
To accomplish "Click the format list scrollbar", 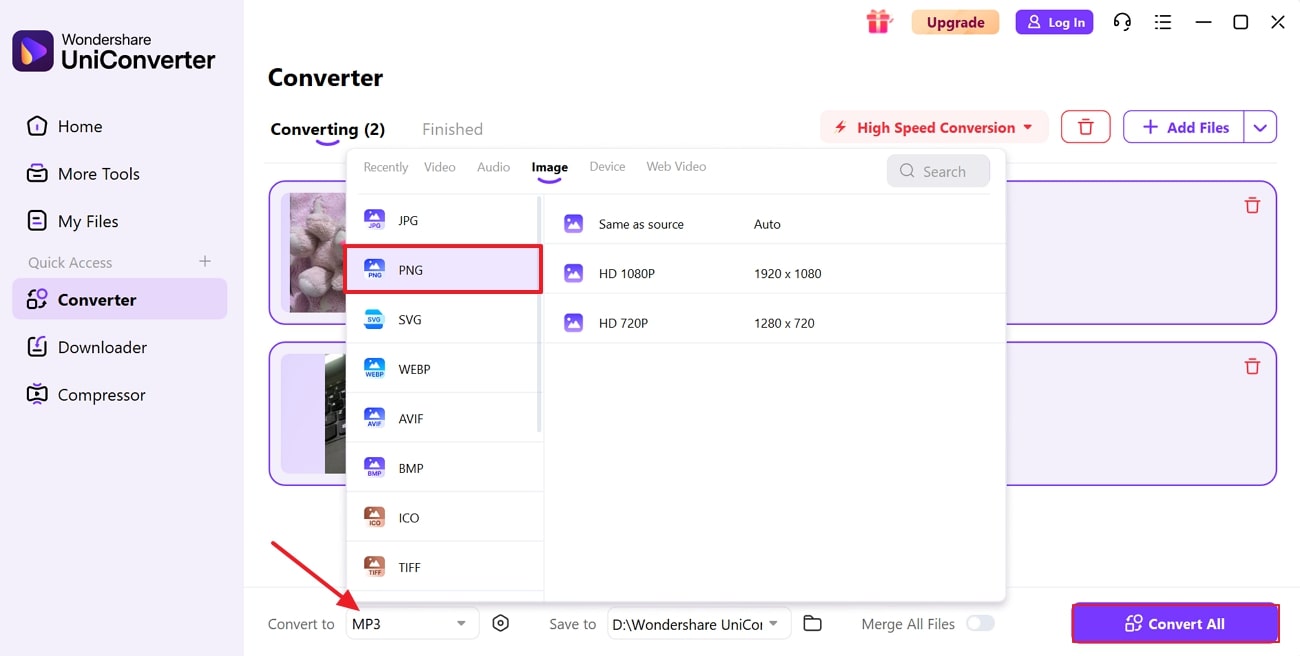I will (540, 315).
